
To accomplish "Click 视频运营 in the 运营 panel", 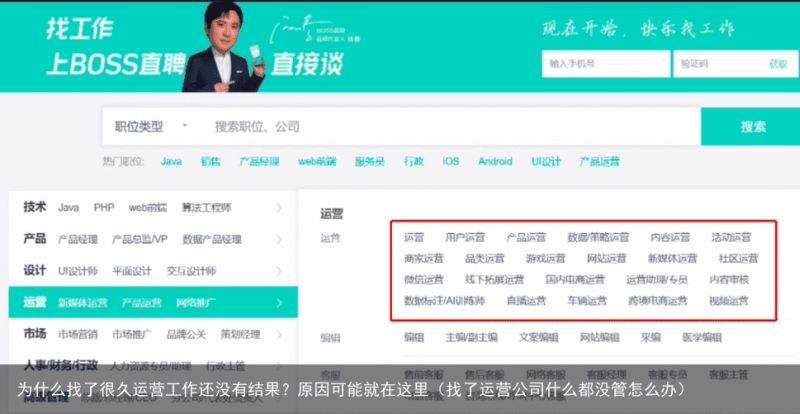I will [x=729, y=301].
